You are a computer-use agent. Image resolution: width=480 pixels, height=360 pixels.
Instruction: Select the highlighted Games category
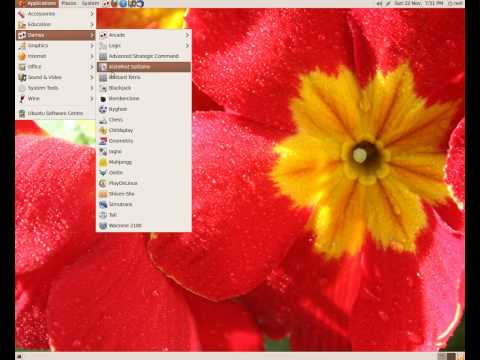coord(56,35)
